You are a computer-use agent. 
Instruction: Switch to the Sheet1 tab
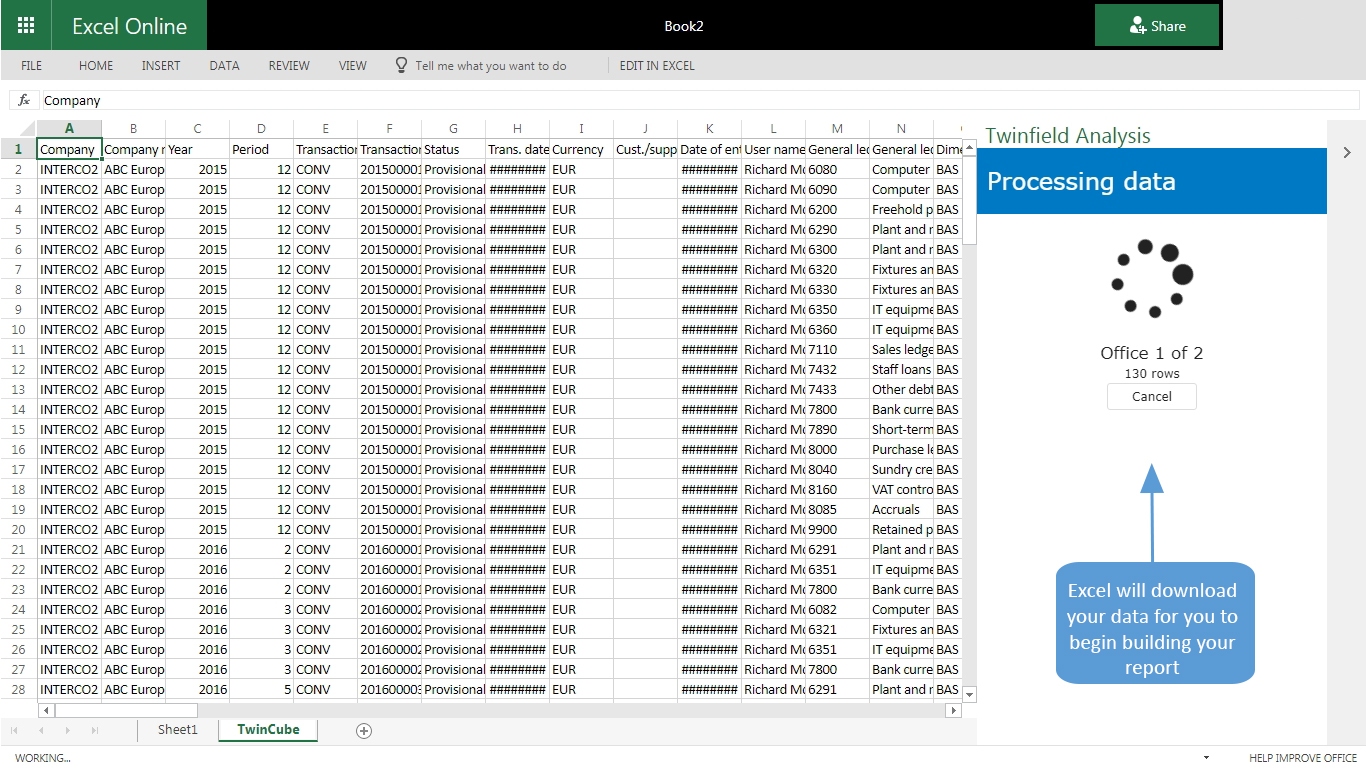pos(178,730)
